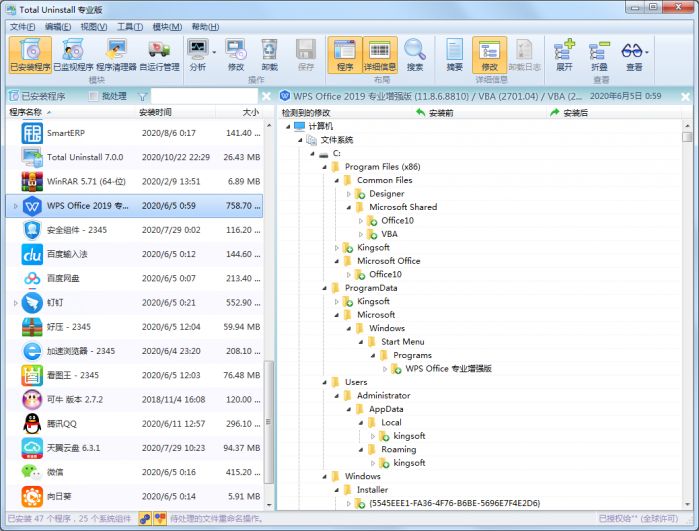The height and width of the screenshot is (531, 699).
Task: Collapse the Program Files (x86) node
Action: [x=325, y=167]
